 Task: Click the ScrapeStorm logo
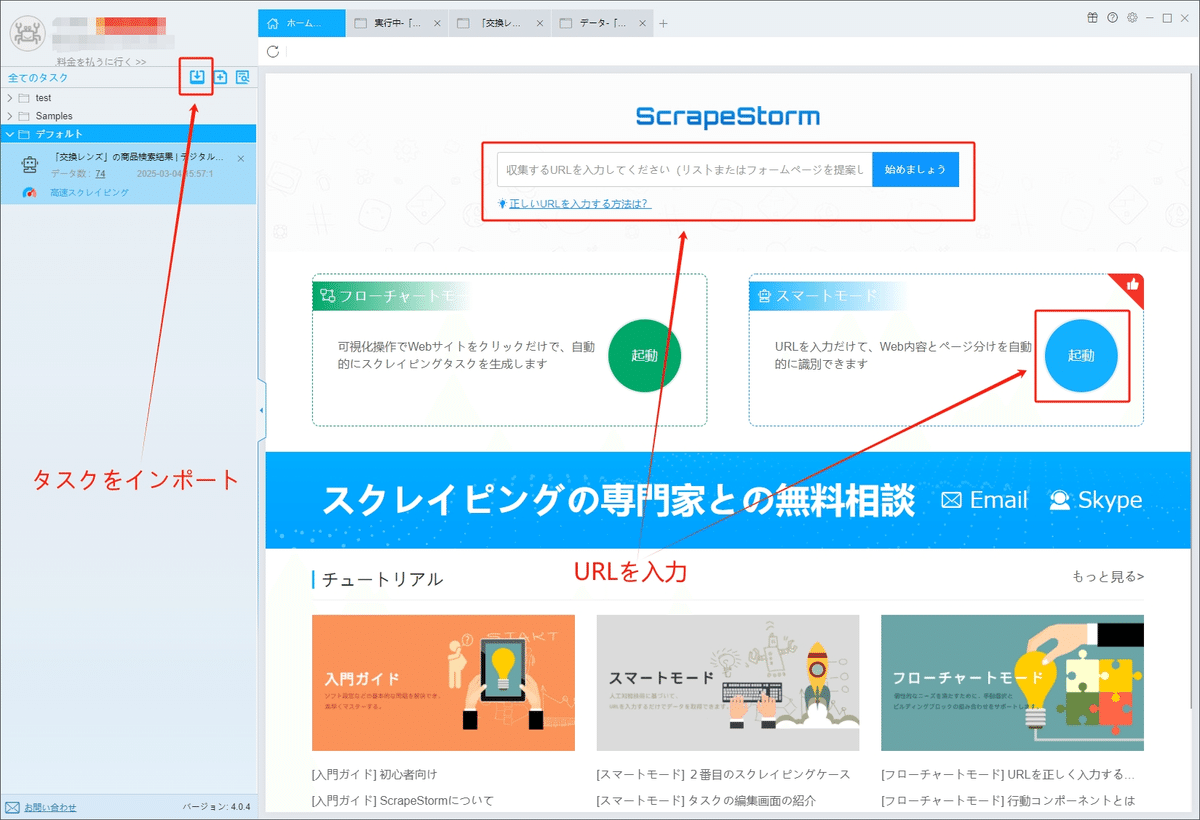(727, 117)
